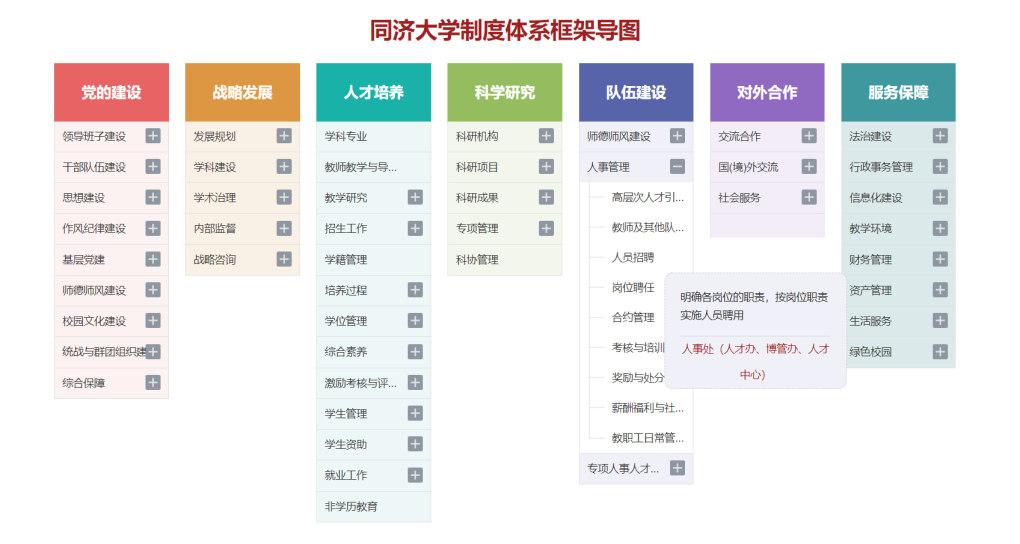Expand 招生工作 plus icon
The height and width of the screenshot is (544, 1020).
point(415,228)
